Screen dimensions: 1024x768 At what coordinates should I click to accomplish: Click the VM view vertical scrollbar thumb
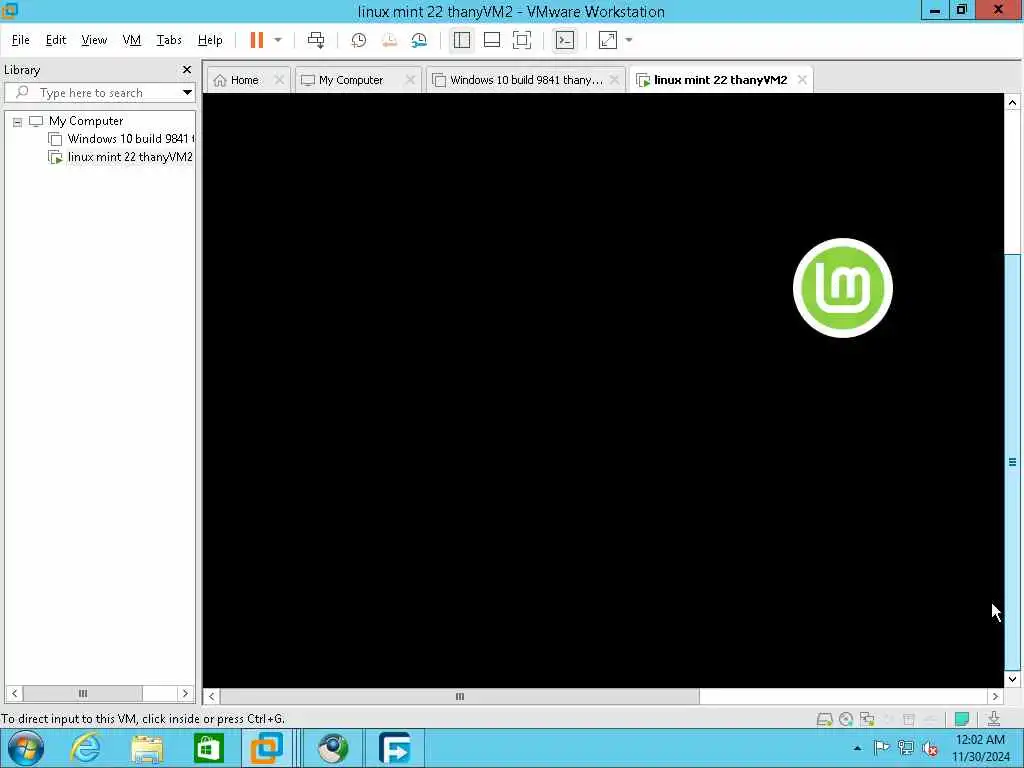1012,462
